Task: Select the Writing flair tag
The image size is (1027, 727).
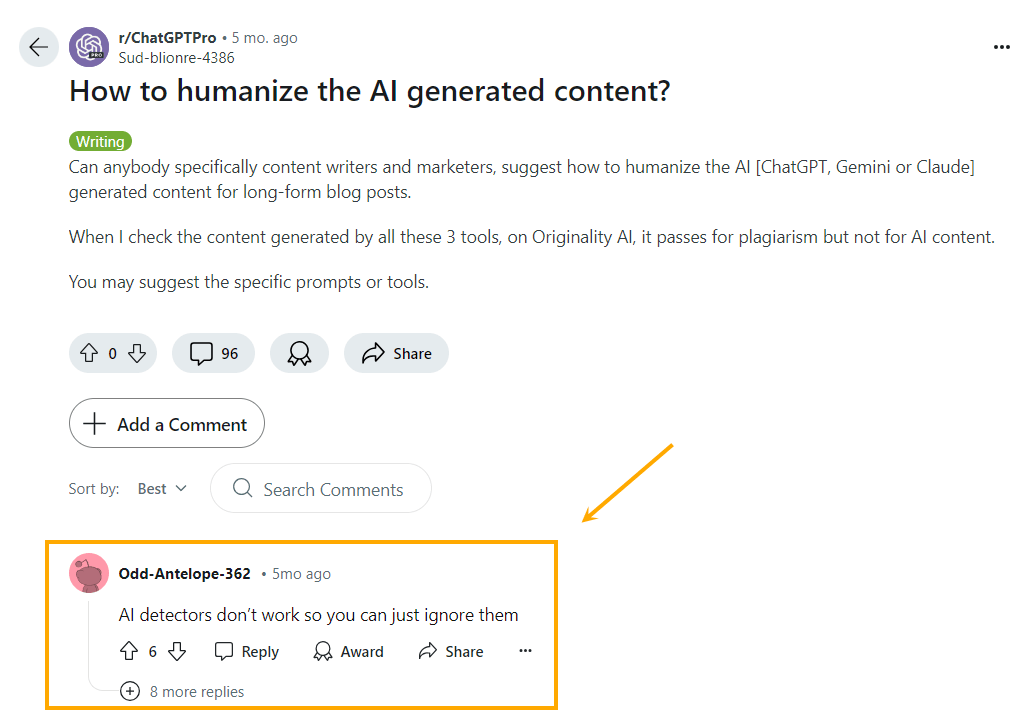Action: [100, 141]
